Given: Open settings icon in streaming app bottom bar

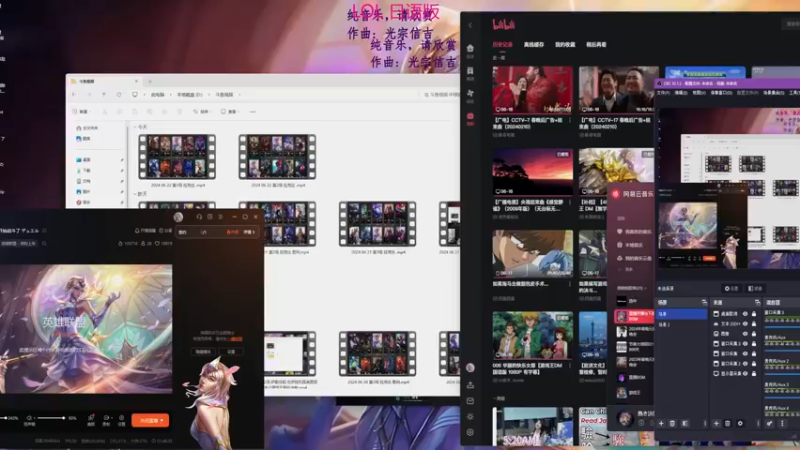Looking at the screenshot, I should click(121, 420).
